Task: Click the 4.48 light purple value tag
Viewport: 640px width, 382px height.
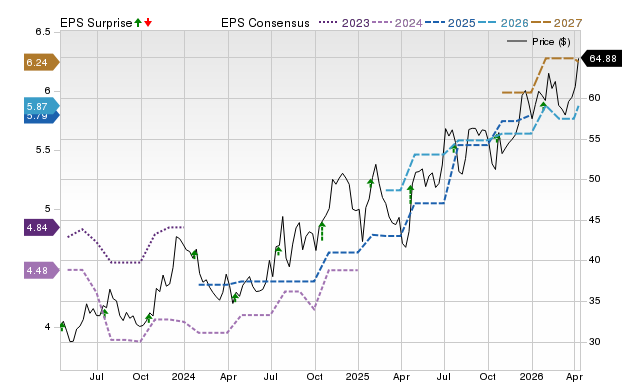Action: point(42,270)
